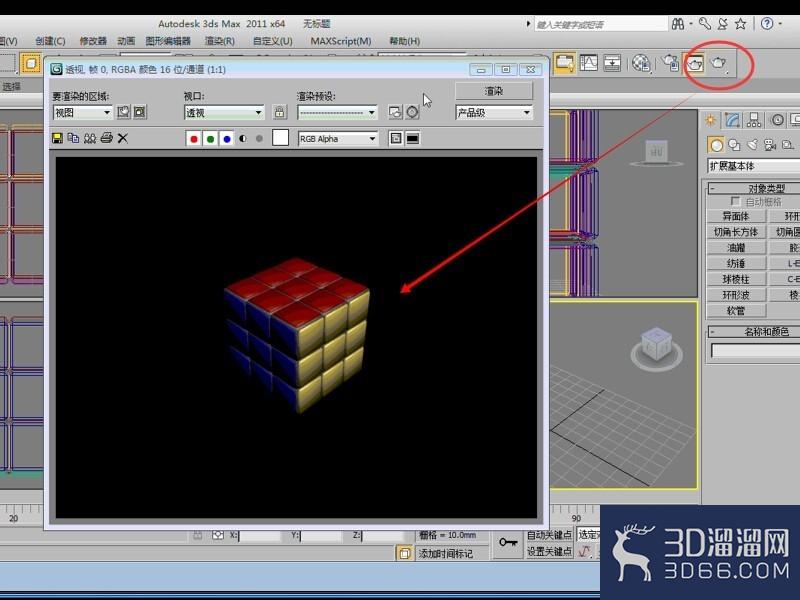Open the MAXScript(M) menu

(341, 41)
